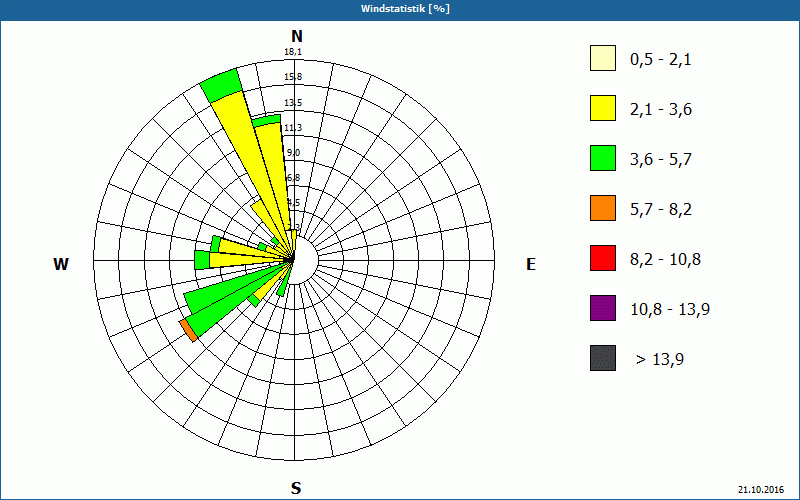Click the orange tip of the southwest wind bar
The height and width of the screenshot is (500, 800).
[x=188, y=331]
